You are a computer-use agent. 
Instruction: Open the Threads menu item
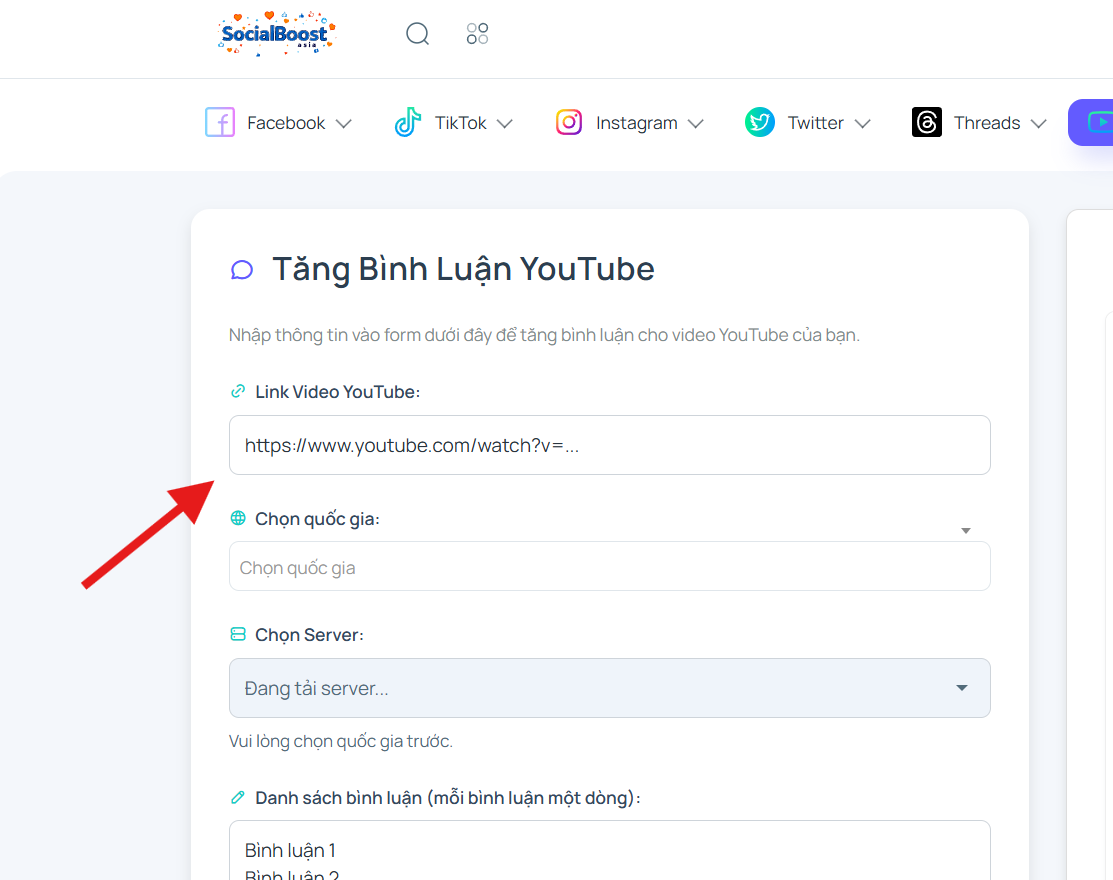click(x=980, y=123)
